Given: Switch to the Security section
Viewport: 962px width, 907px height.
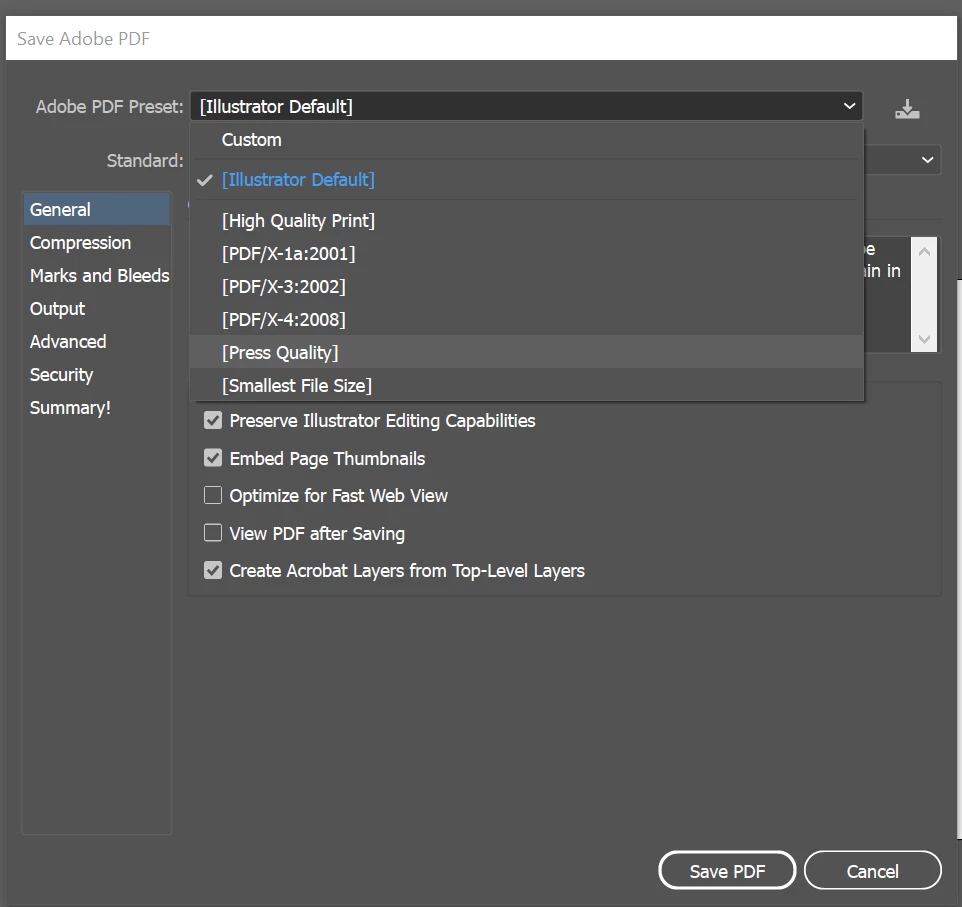Looking at the screenshot, I should click(97, 374).
